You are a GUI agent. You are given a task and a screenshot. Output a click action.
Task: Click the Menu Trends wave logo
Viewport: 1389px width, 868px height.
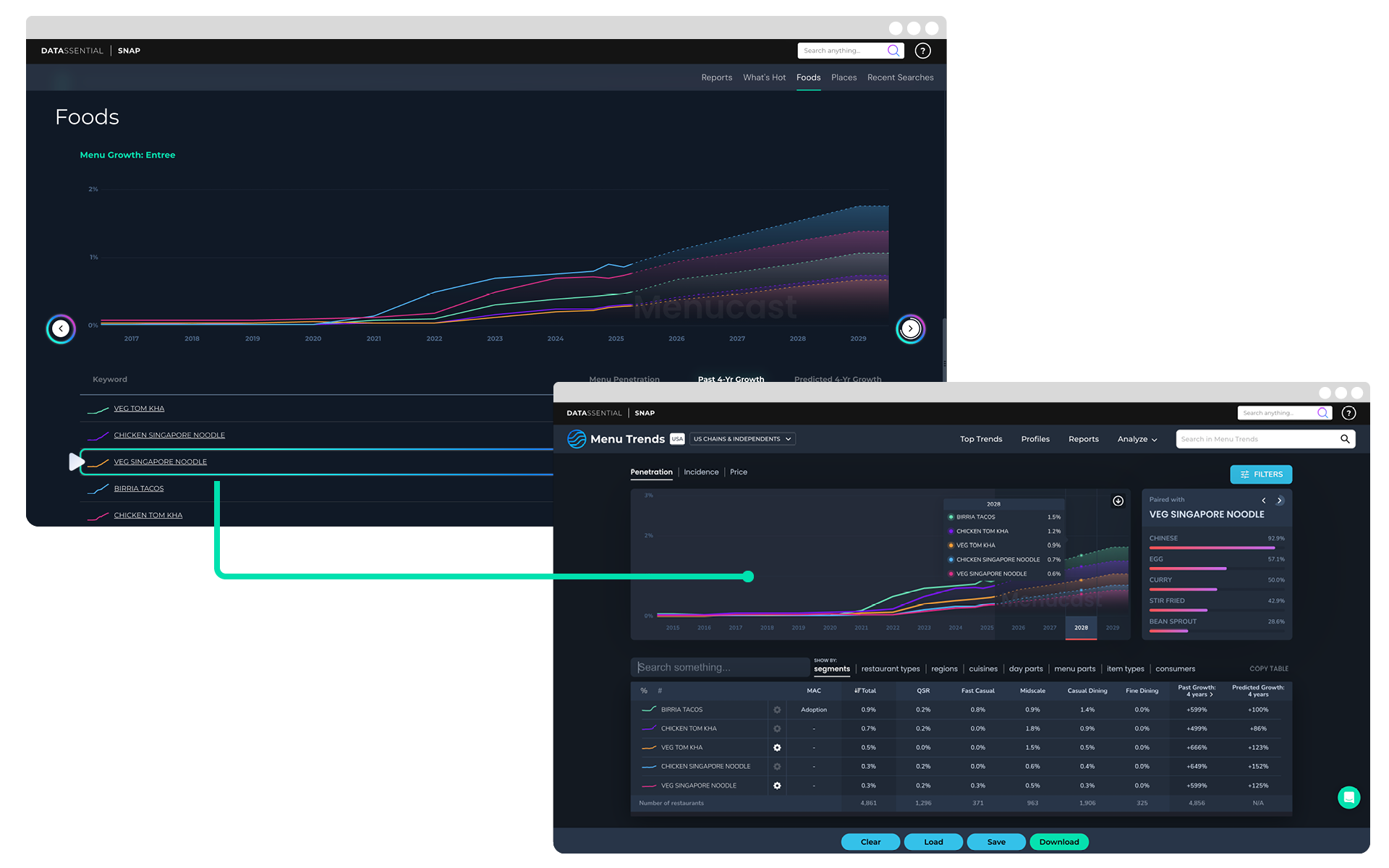577,439
